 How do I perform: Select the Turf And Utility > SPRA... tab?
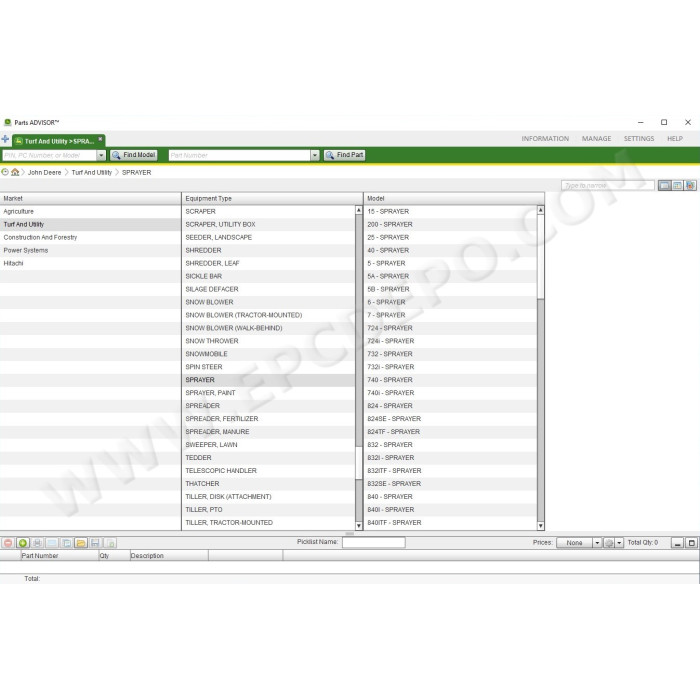click(x=58, y=141)
